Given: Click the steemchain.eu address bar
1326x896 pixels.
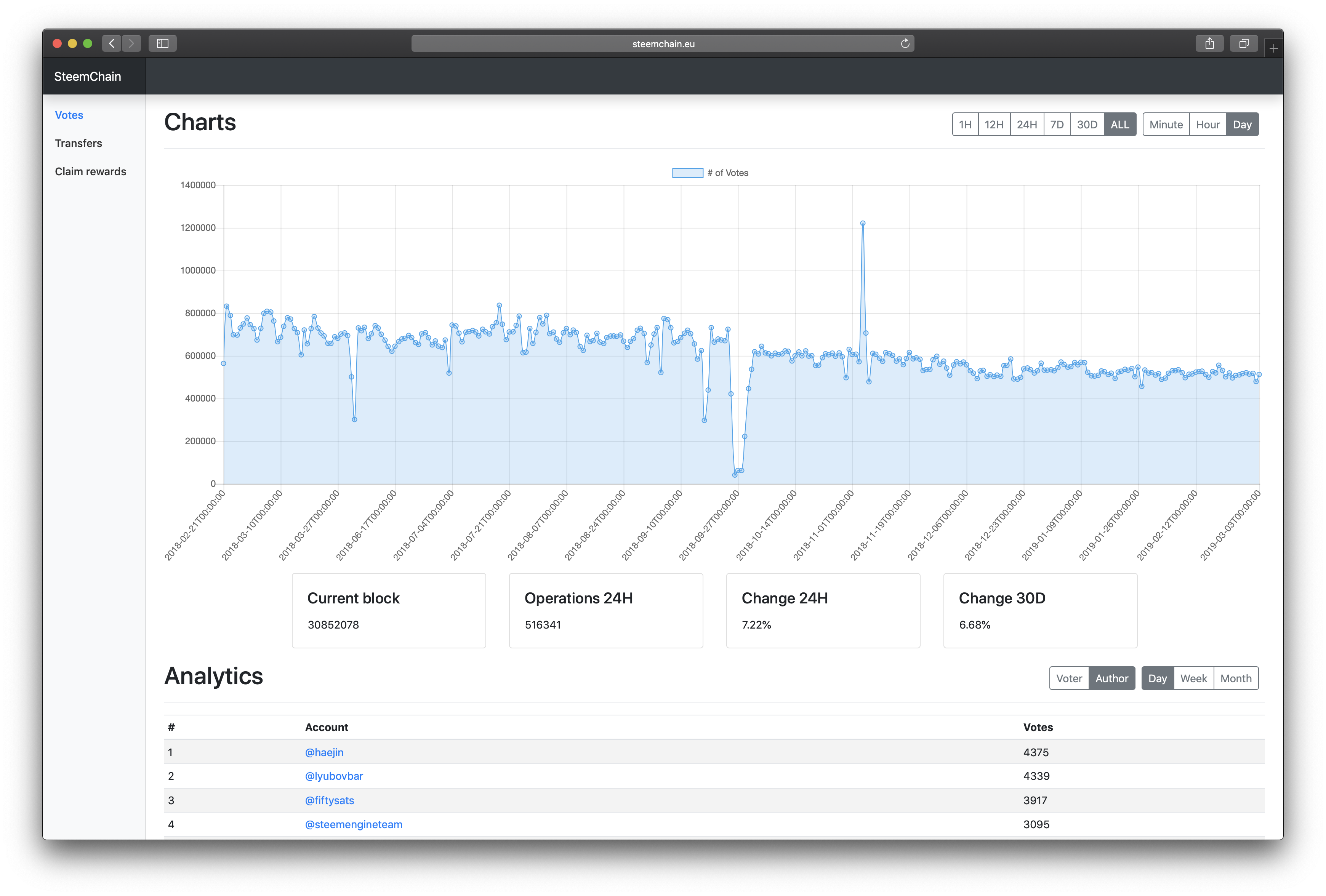Looking at the screenshot, I should [x=663, y=44].
